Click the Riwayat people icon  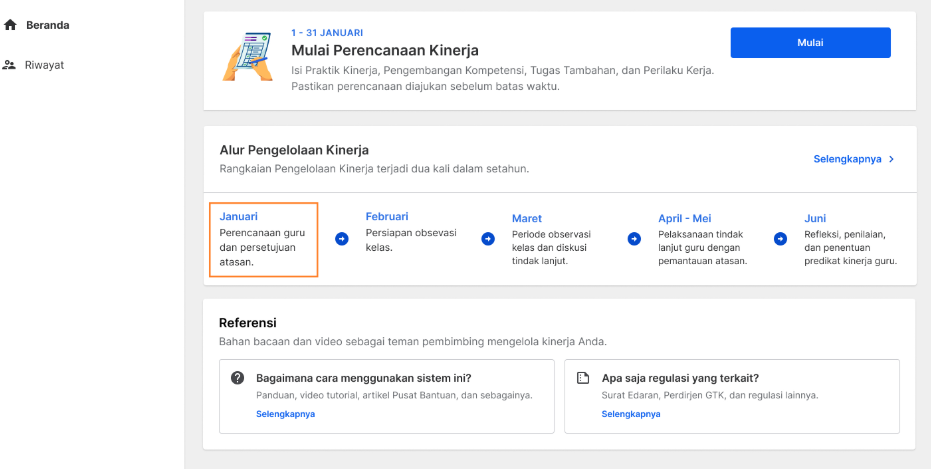click(x=10, y=65)
